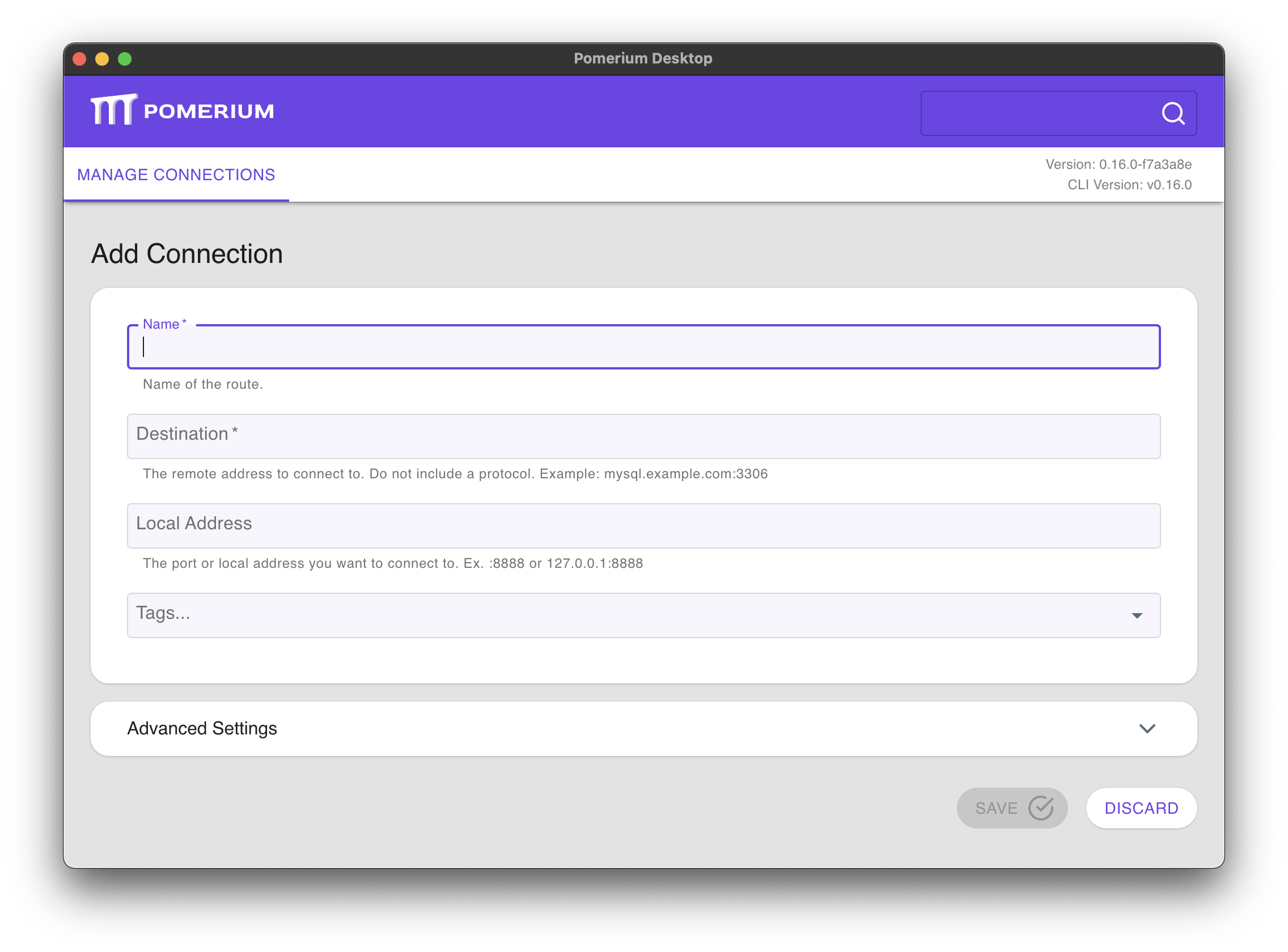Open the Tags dropdown arrow

[x=1137, y=615]
